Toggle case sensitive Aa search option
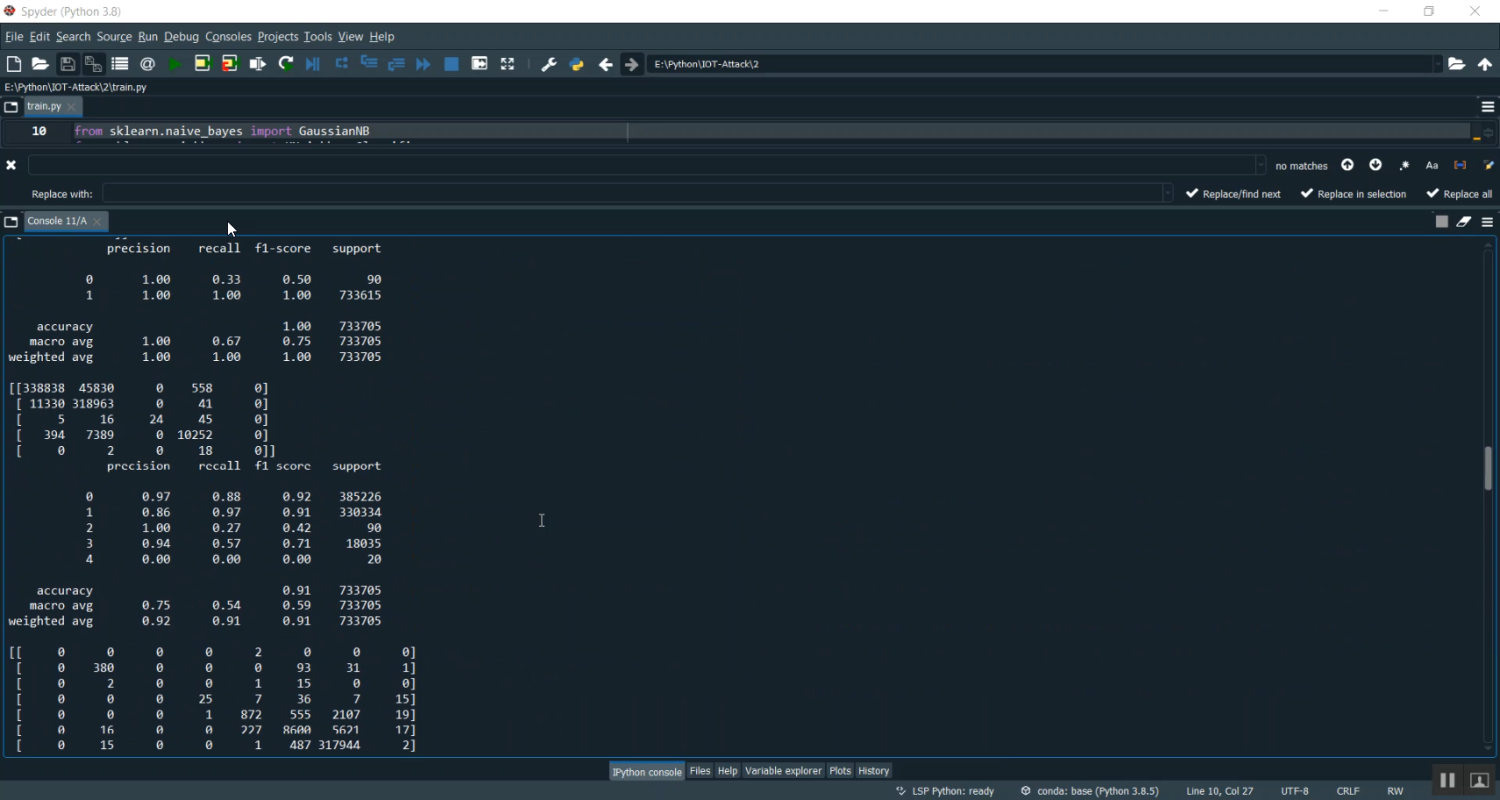The height and width of the screenshot is (800, 1500). coord(1432,166)
